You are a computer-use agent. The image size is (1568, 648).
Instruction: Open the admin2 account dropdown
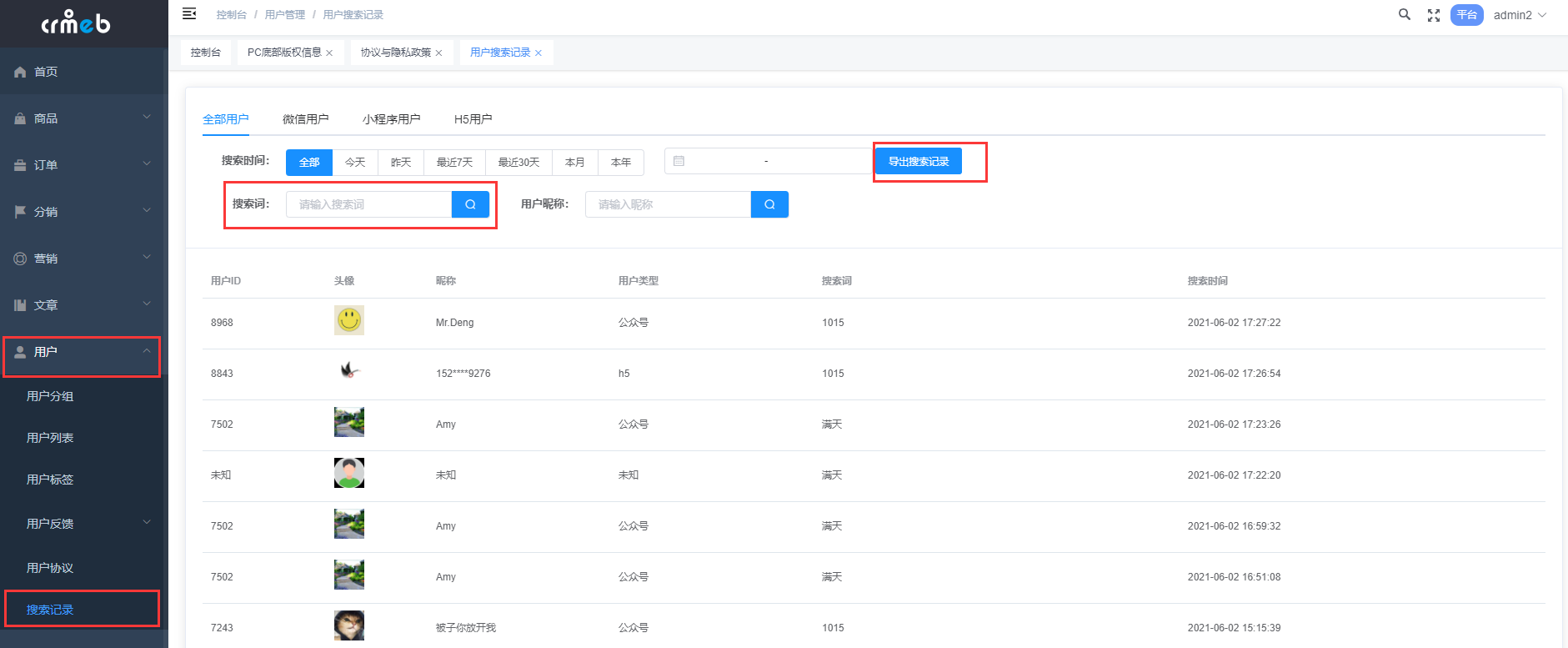(x=1520, y=15)
